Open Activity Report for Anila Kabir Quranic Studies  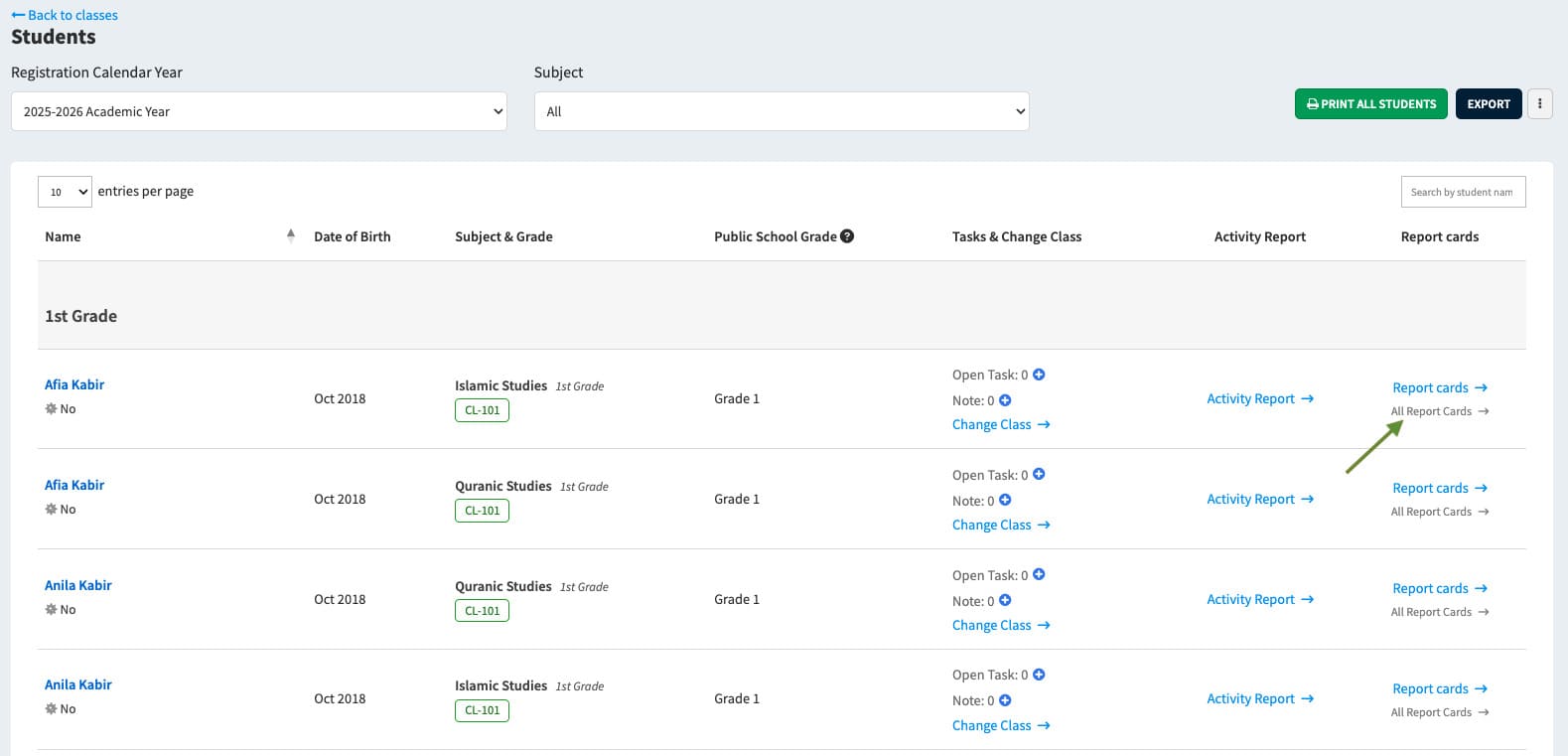1260,599
